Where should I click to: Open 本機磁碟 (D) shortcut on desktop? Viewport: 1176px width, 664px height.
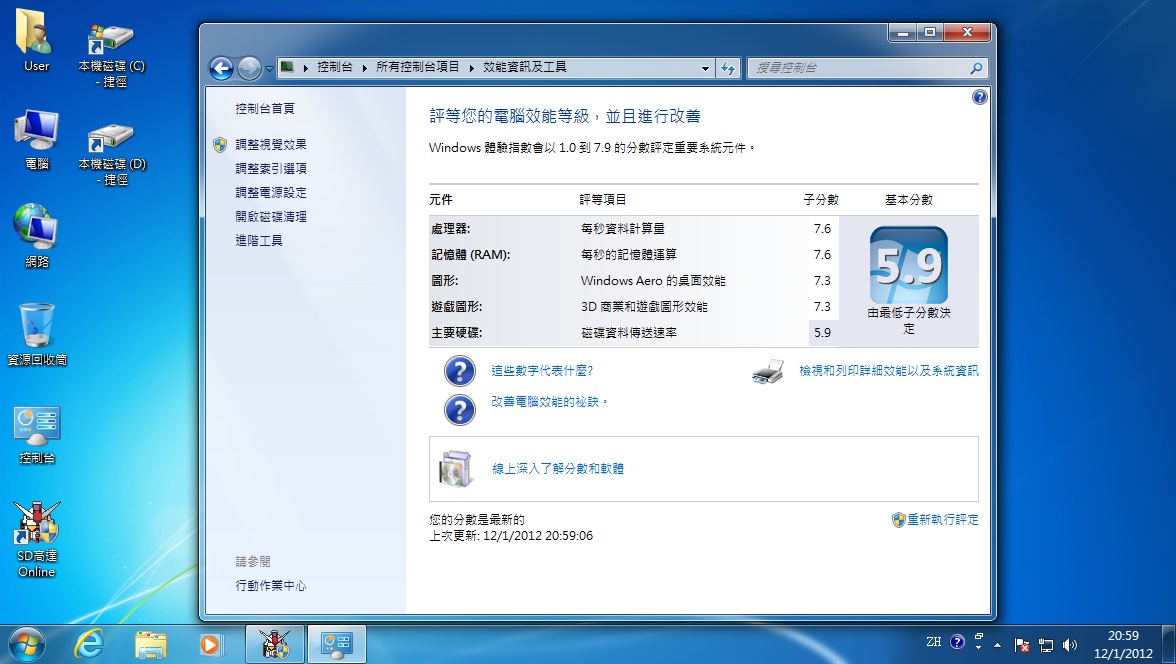pyautogui.click(x=111, y=153)
